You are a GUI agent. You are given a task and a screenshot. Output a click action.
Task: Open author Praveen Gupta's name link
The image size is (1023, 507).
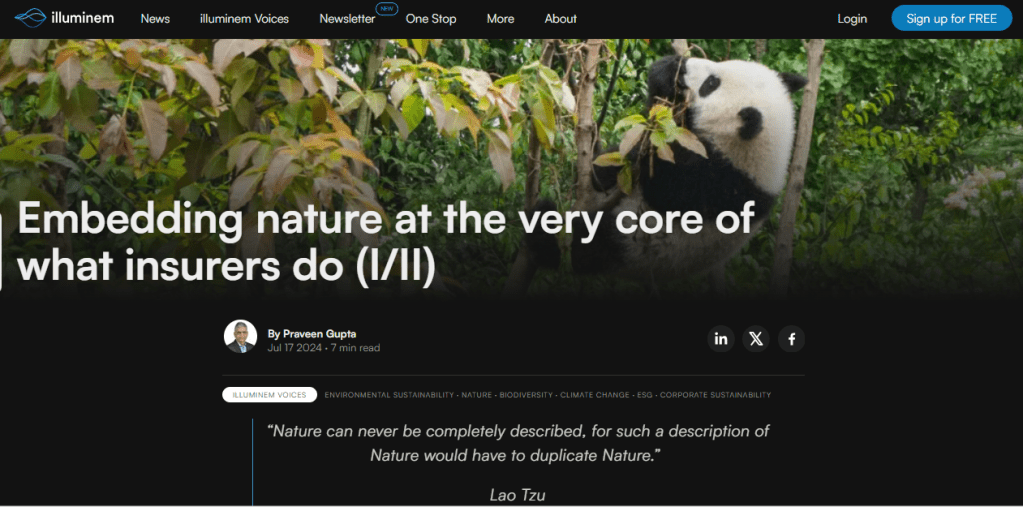point(319,333)
